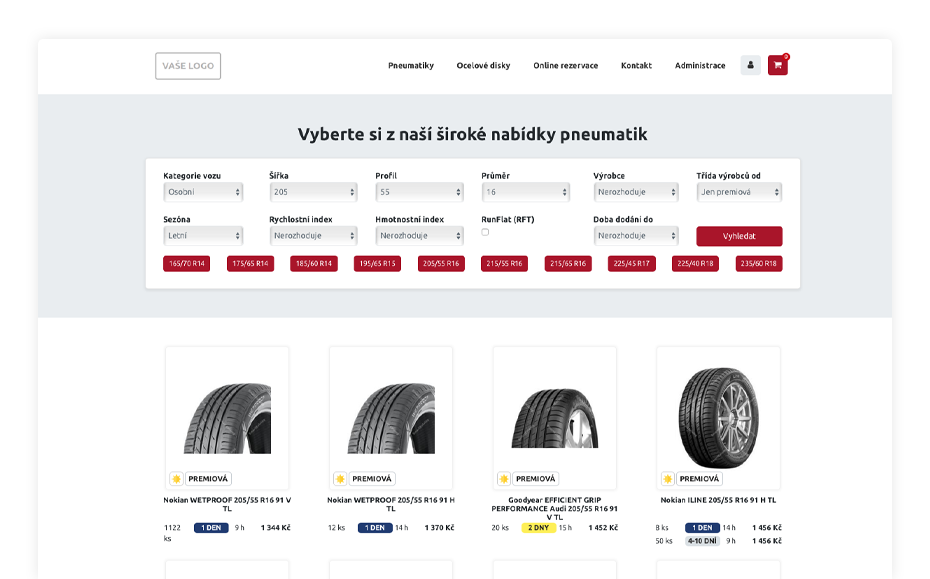Open the red shopping cart icon
This screenshot has height=579, width=930.
[777, 66]
